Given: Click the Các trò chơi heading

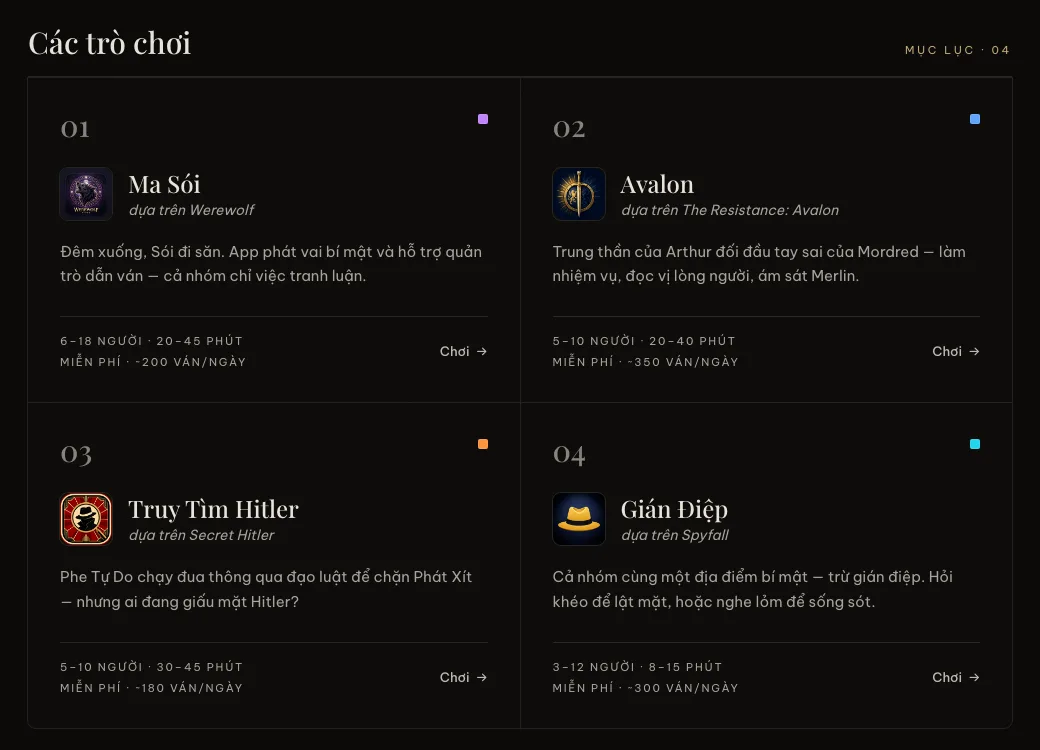Looking at the screenshot, I should point(109,43).
